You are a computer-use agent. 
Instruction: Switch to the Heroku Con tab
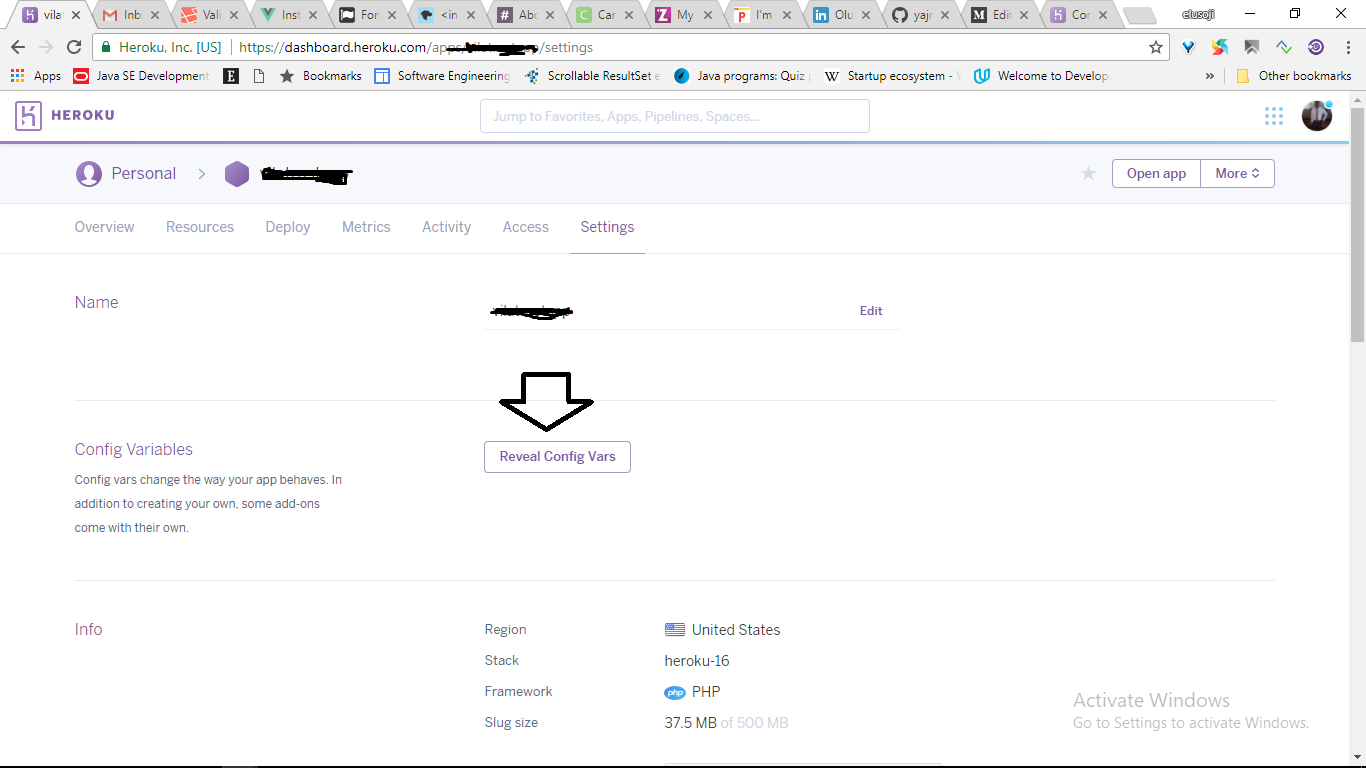pos(1078,15)
